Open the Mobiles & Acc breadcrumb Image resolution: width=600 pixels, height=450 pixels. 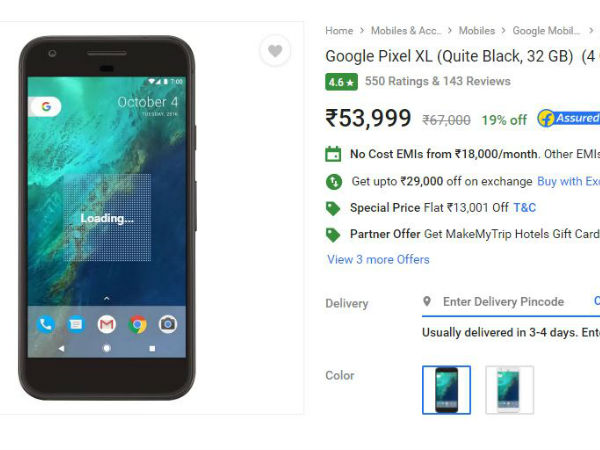pyautogui.click(x=406, y=31)
